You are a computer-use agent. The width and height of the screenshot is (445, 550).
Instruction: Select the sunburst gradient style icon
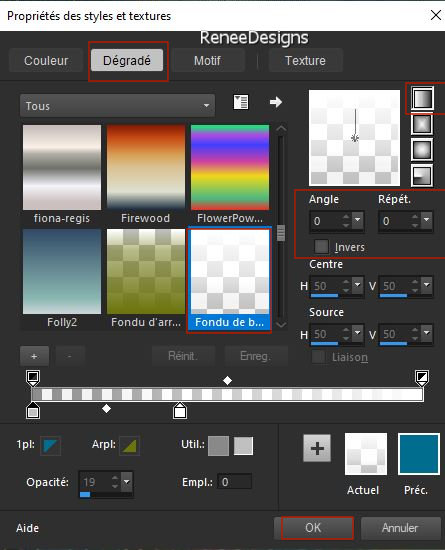pyautogui.click(x=422, y=150)
